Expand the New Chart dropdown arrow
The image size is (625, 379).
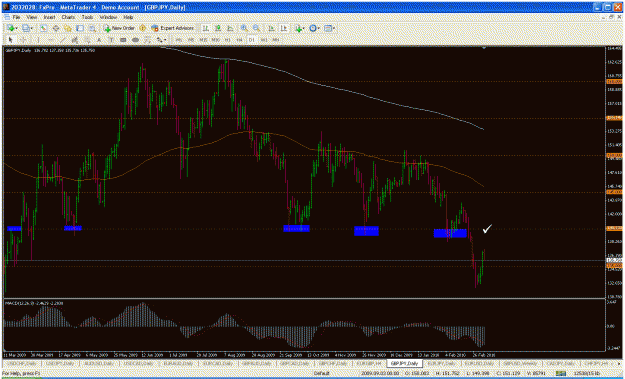(16, 28)
